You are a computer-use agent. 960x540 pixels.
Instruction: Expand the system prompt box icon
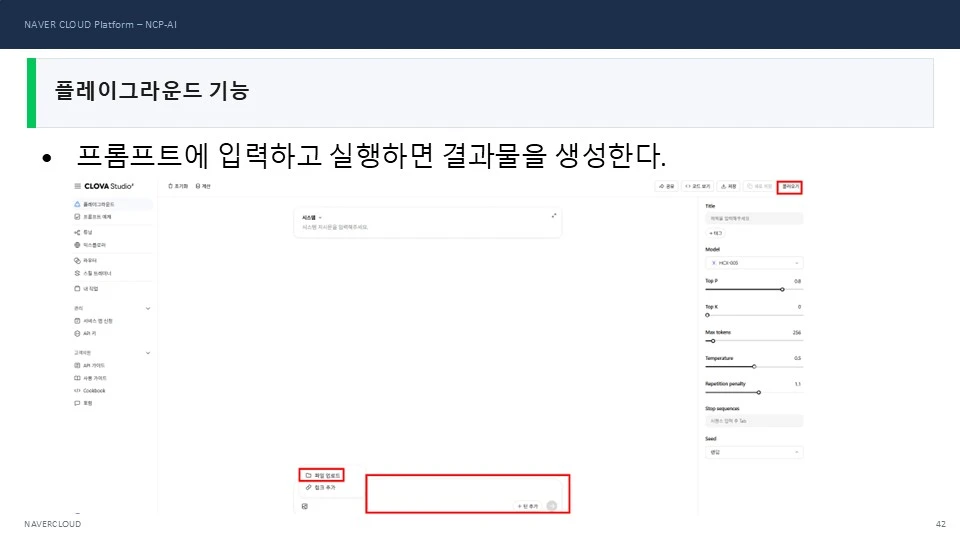(553, 216)
